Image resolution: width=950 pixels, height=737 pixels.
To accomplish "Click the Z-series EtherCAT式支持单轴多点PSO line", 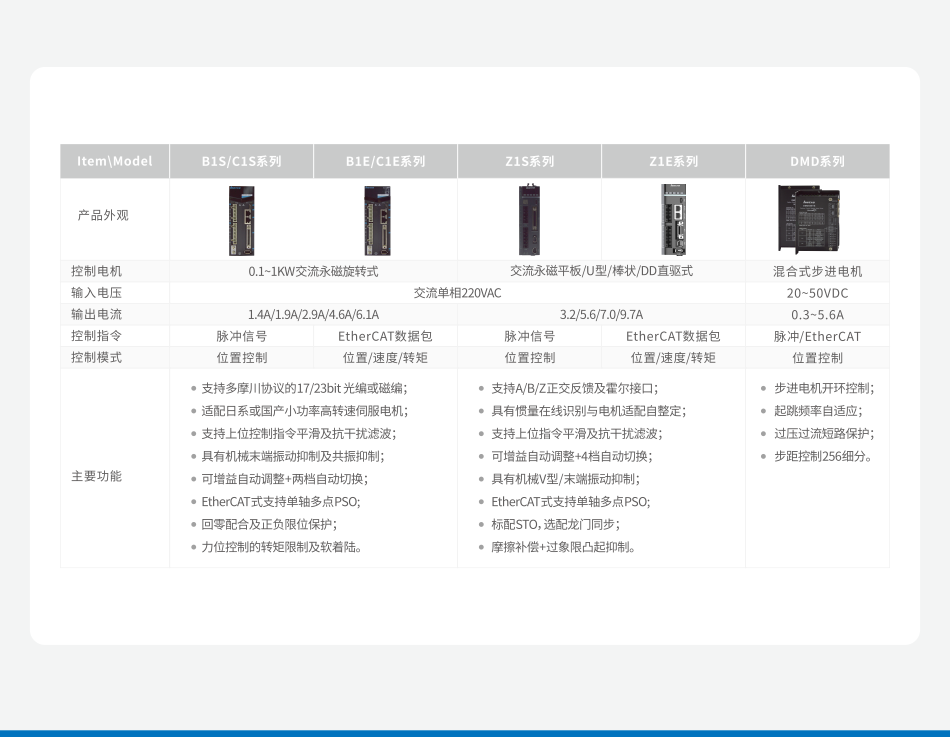I will click(x=571, y=502).
